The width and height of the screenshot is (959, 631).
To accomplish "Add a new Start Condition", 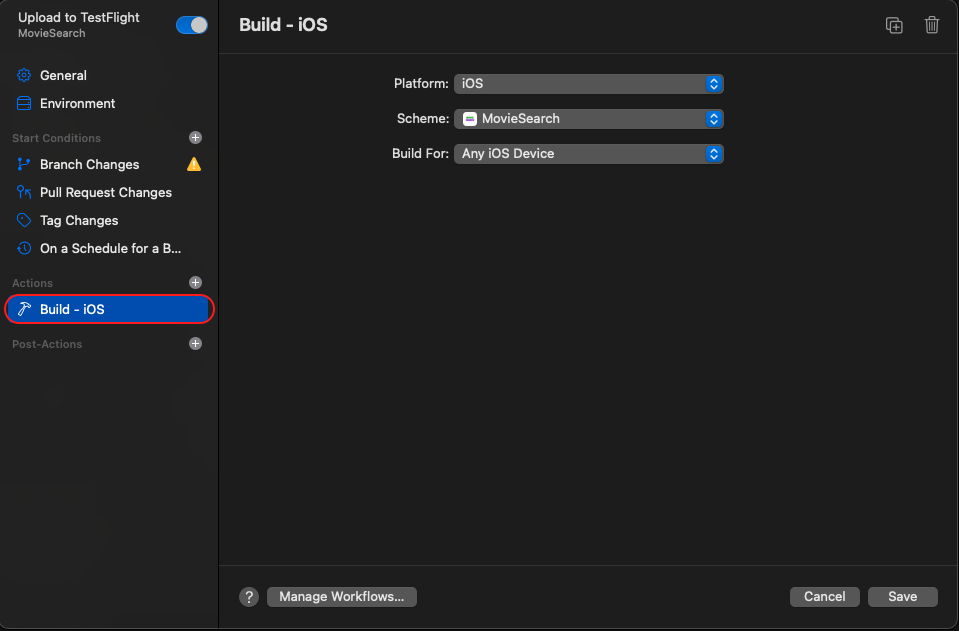I will coord(195,138).
